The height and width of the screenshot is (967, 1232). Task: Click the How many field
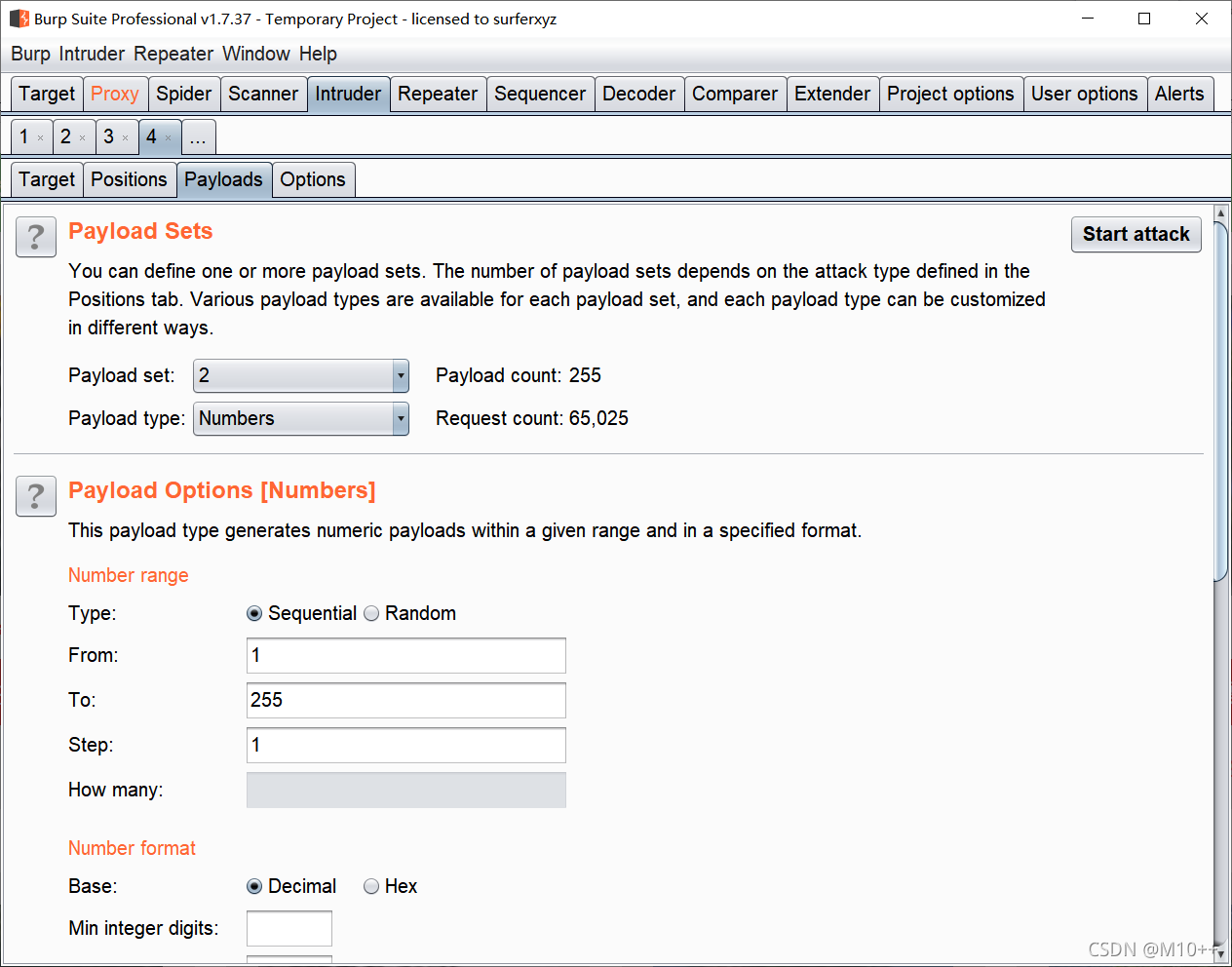click(x=406, y=790)
